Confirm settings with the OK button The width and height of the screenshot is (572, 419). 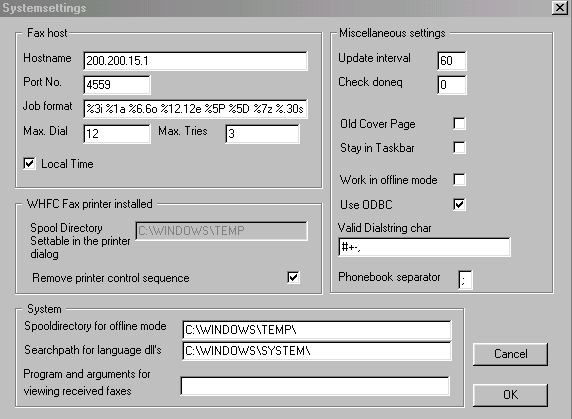510,395
